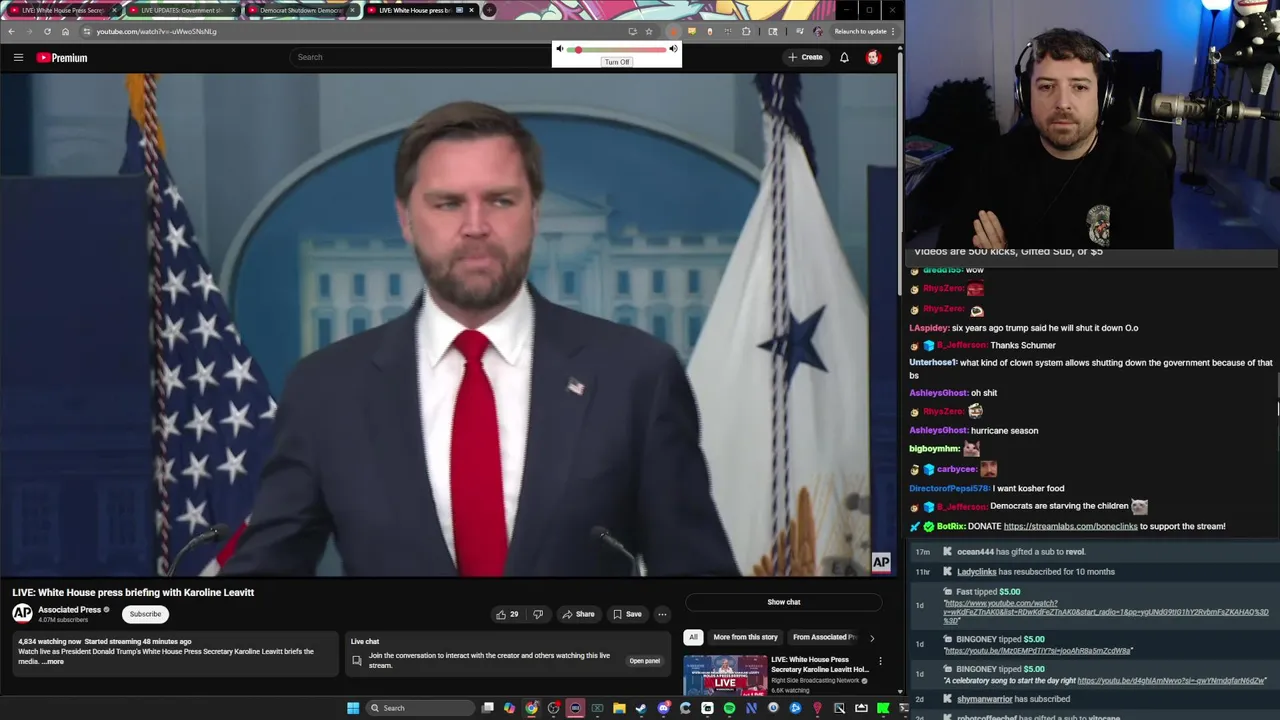Open a new browser tab
The height and width of the screenshot is (720, 1280).
[x=489, y=10]
